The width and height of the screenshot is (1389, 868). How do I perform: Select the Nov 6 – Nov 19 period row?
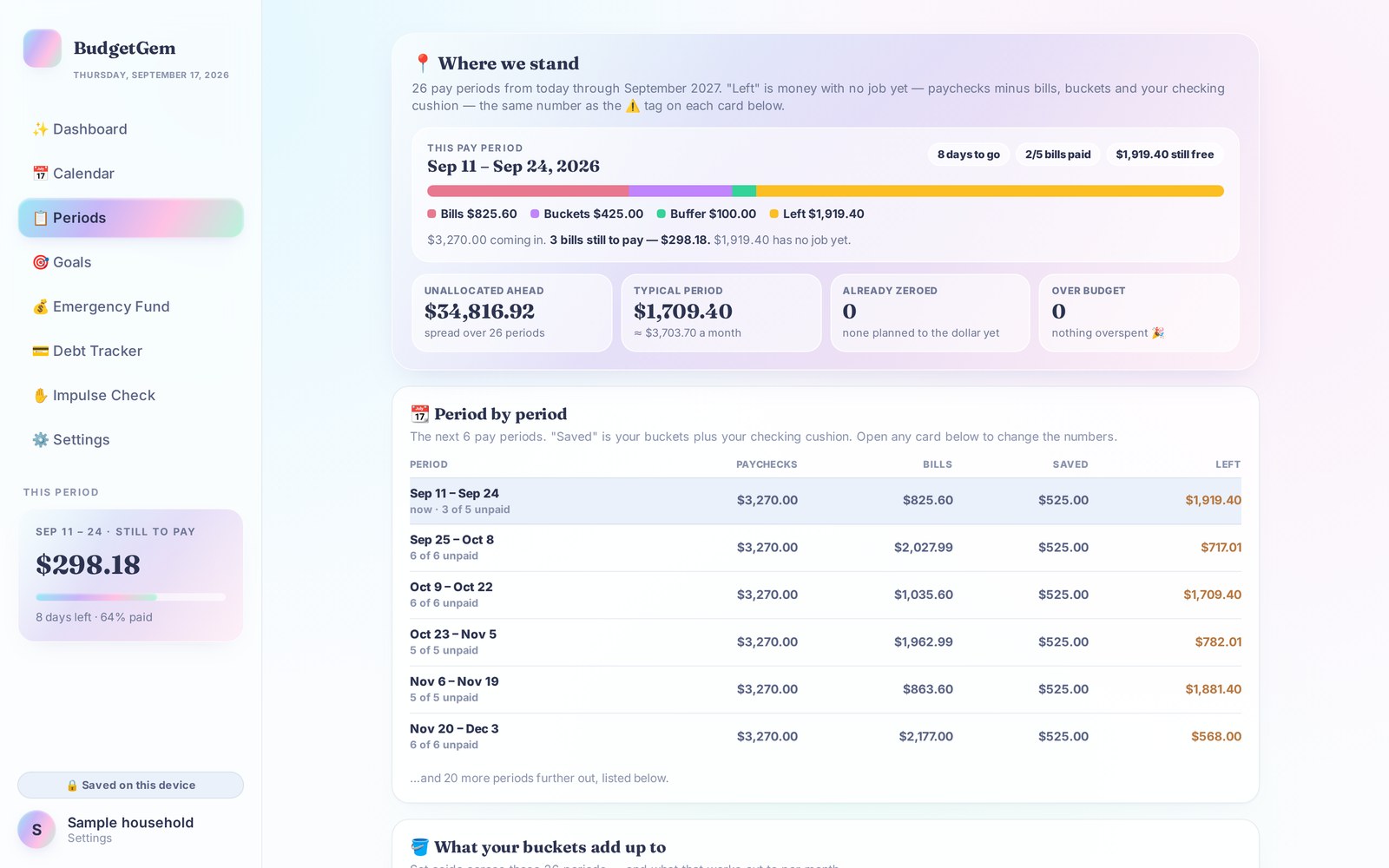click(x=826, y=689)
